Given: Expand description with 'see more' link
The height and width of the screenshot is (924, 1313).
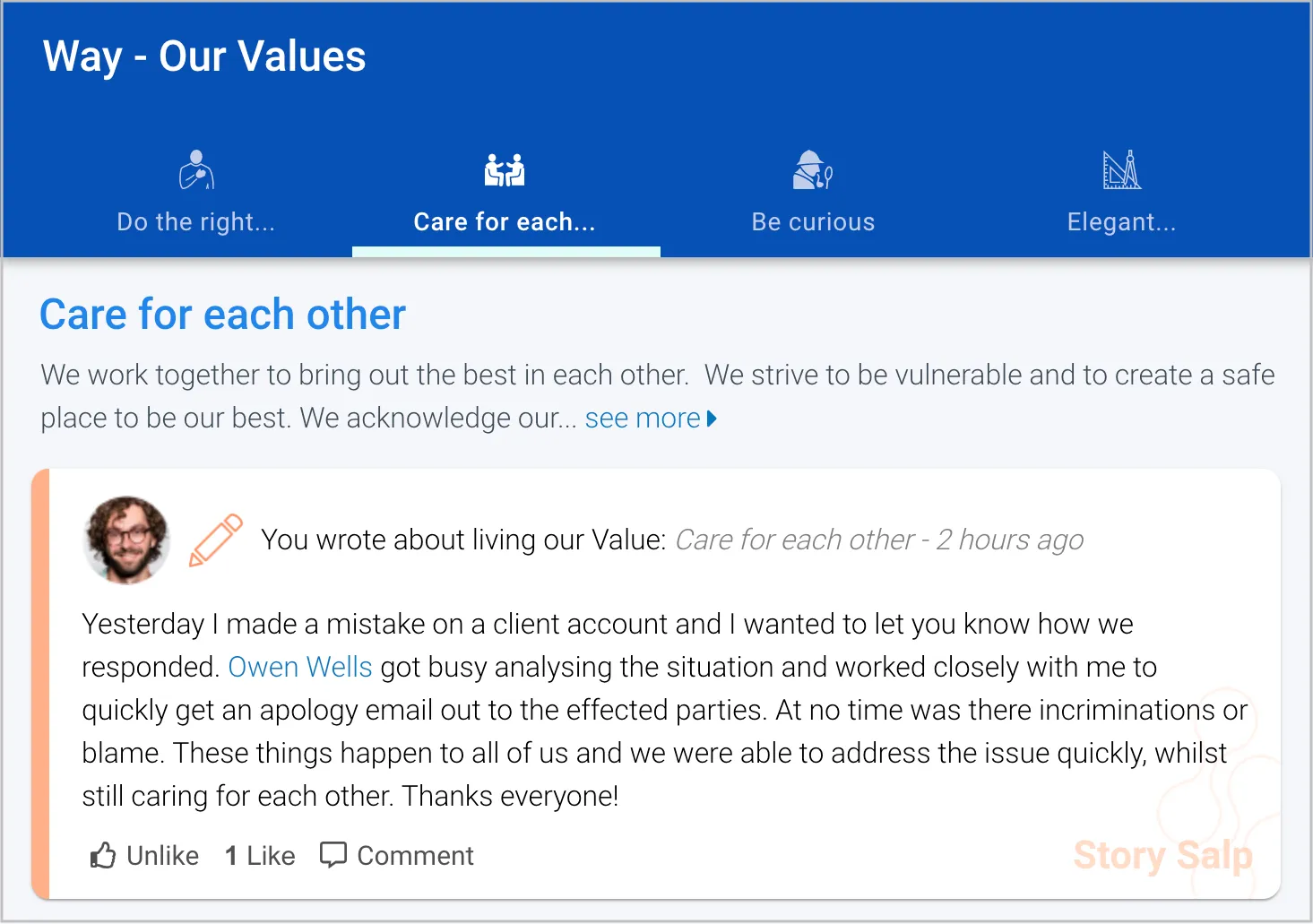Looking at the screenshot, I should pos(652,419).
